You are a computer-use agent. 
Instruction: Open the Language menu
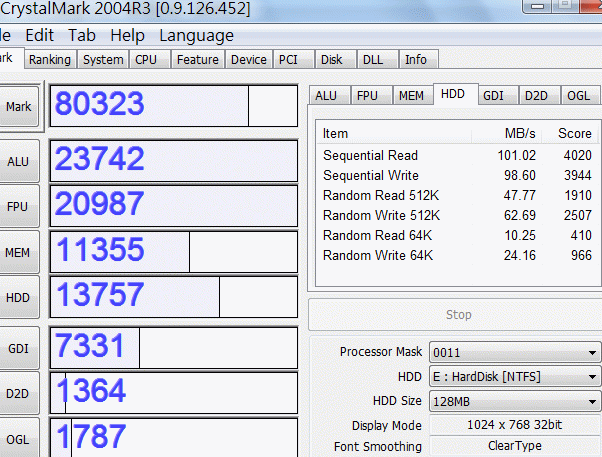[196, 36]
